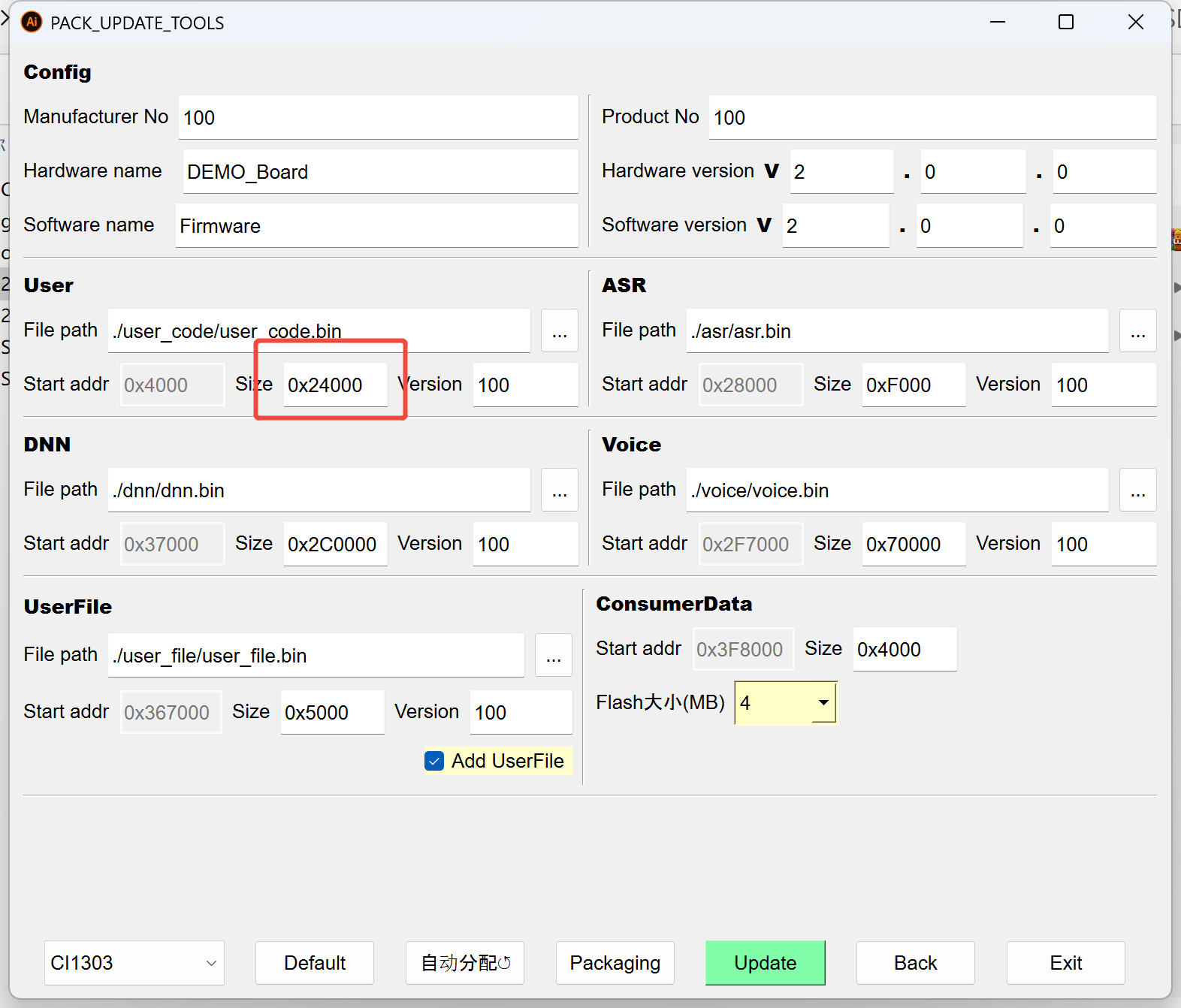Browse for the Voice file path

coord(1137,490)
